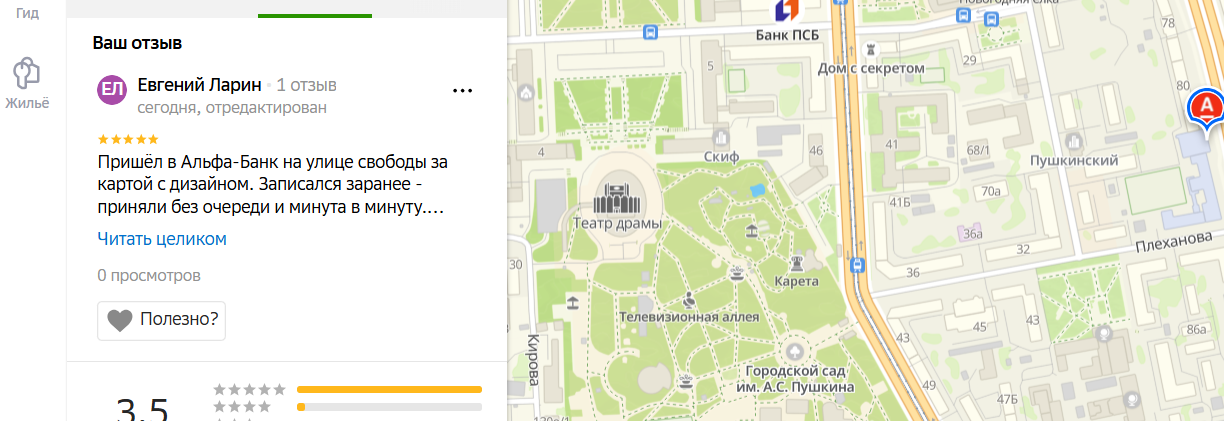
Task: Click the gray icon near Кирова street
Action: [x=572, y=301]
